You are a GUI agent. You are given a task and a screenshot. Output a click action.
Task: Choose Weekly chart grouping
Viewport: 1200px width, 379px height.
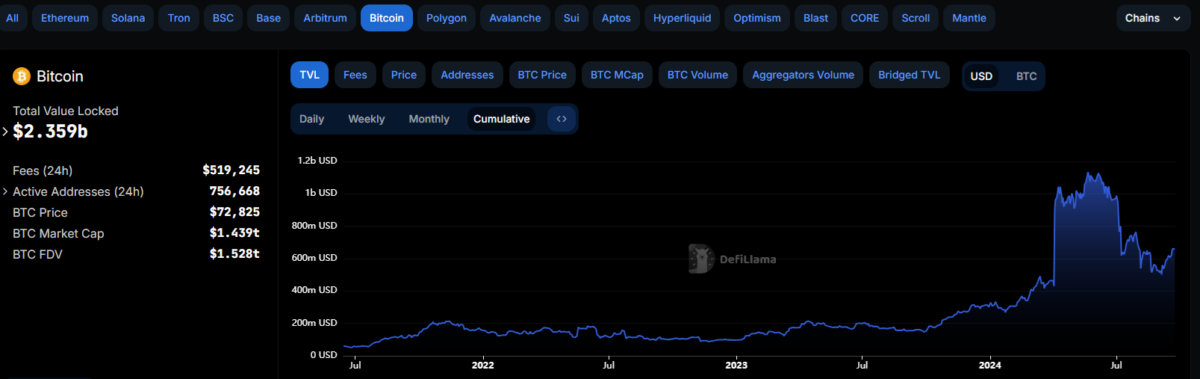[x=366, y=119]
